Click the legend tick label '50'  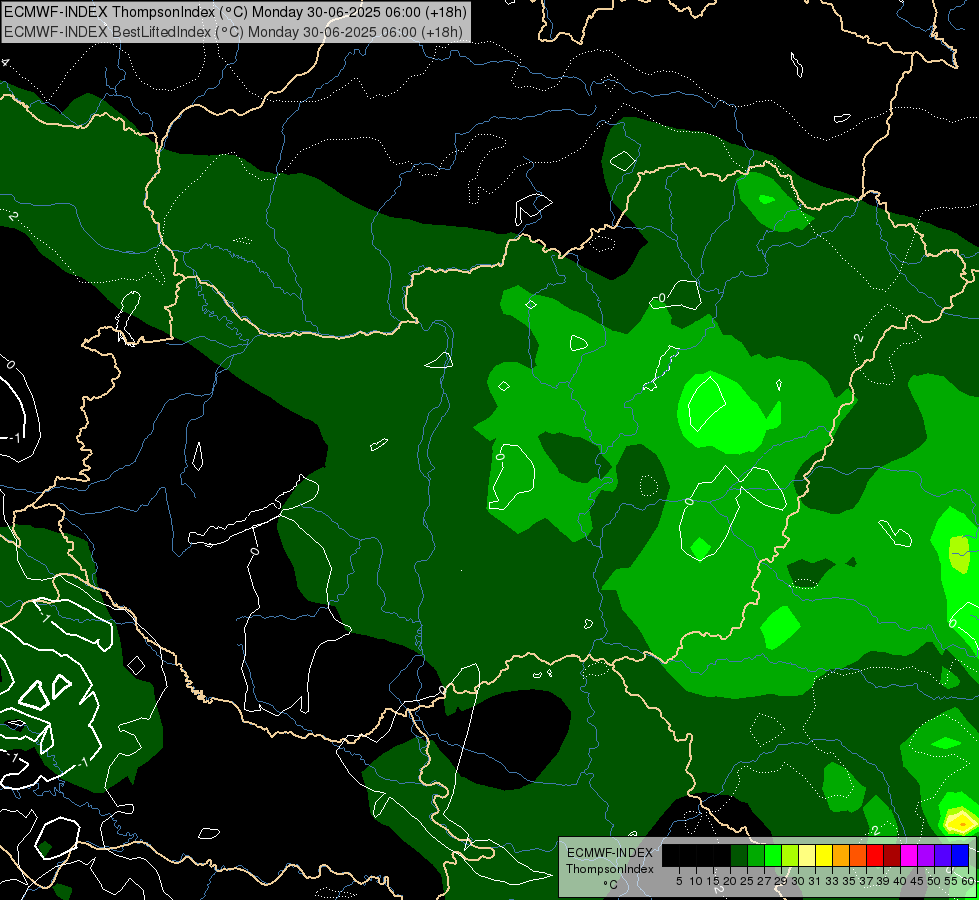(x=934, y=881)
